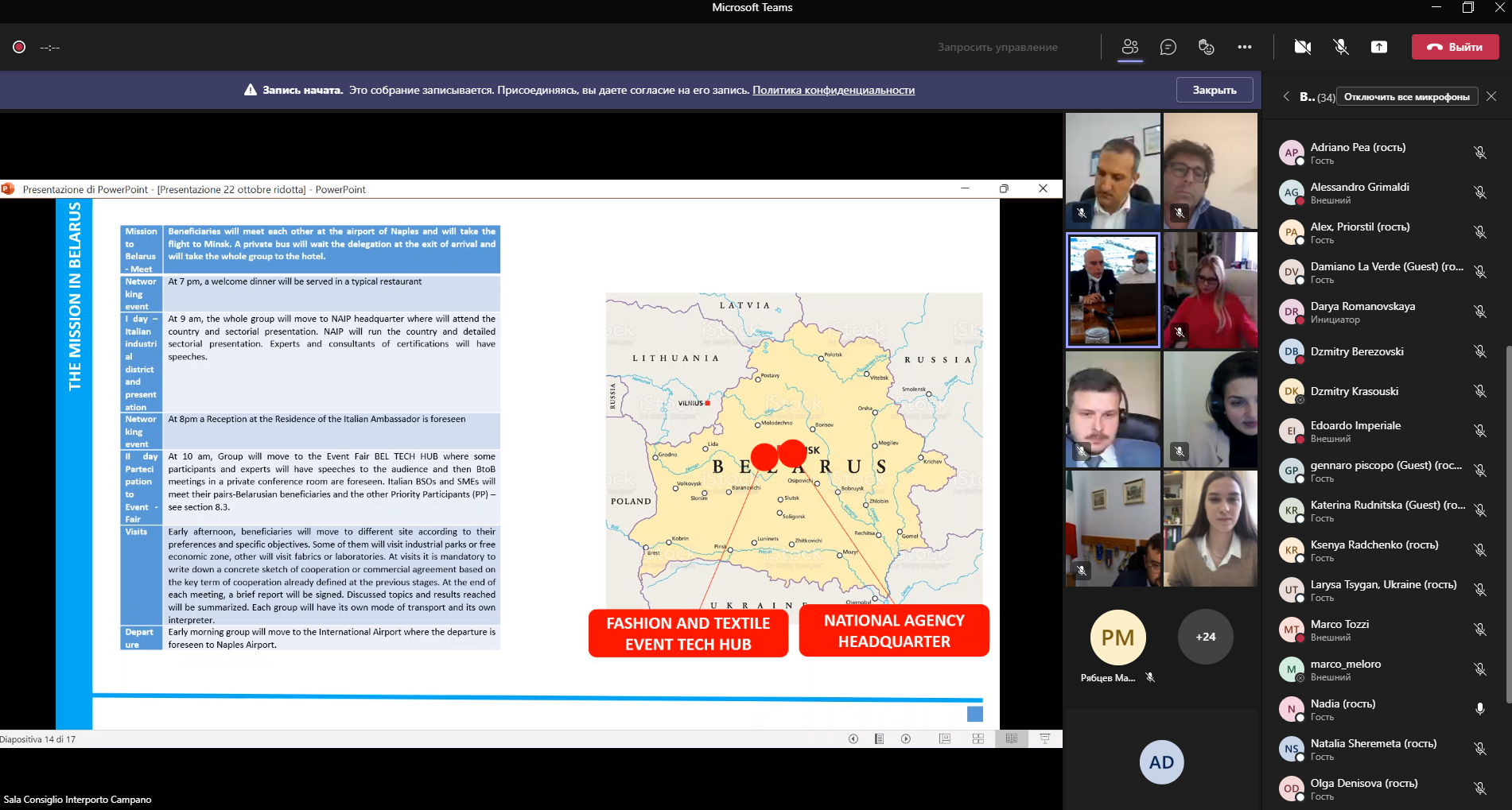Select Marco Tozzi in participant list
The width and height of the screenshot is (1512, 810).
pos(1385,630)
